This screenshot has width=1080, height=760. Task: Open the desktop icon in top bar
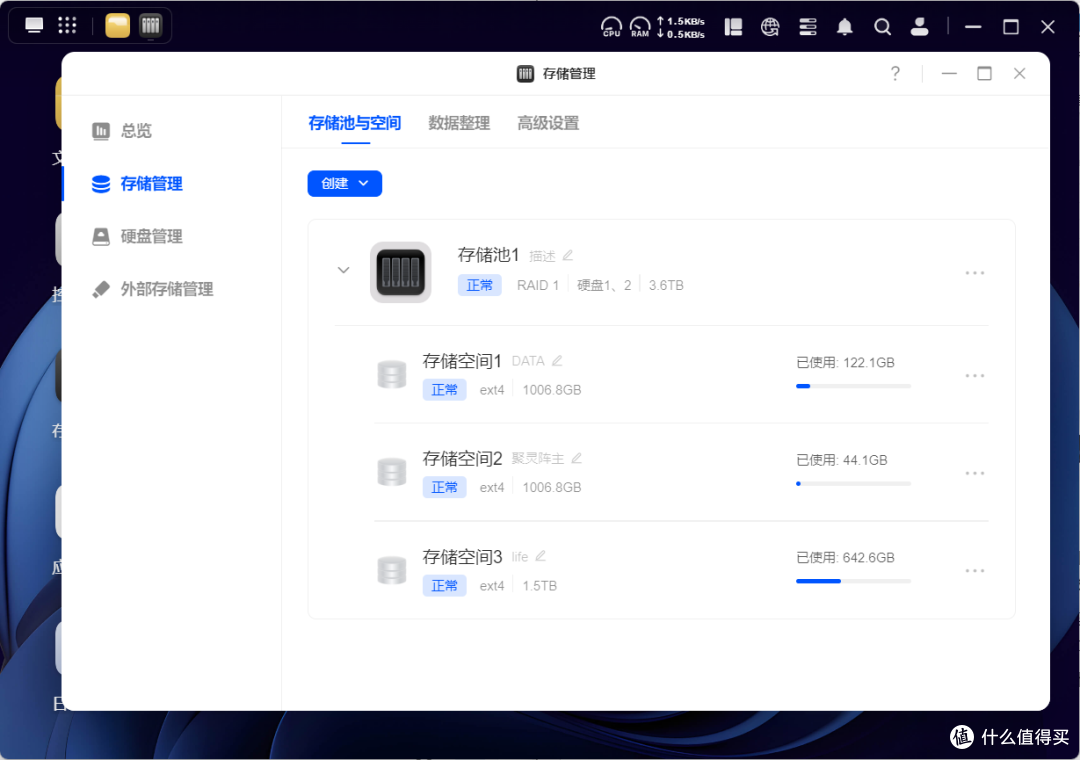(x=34, y=26)
